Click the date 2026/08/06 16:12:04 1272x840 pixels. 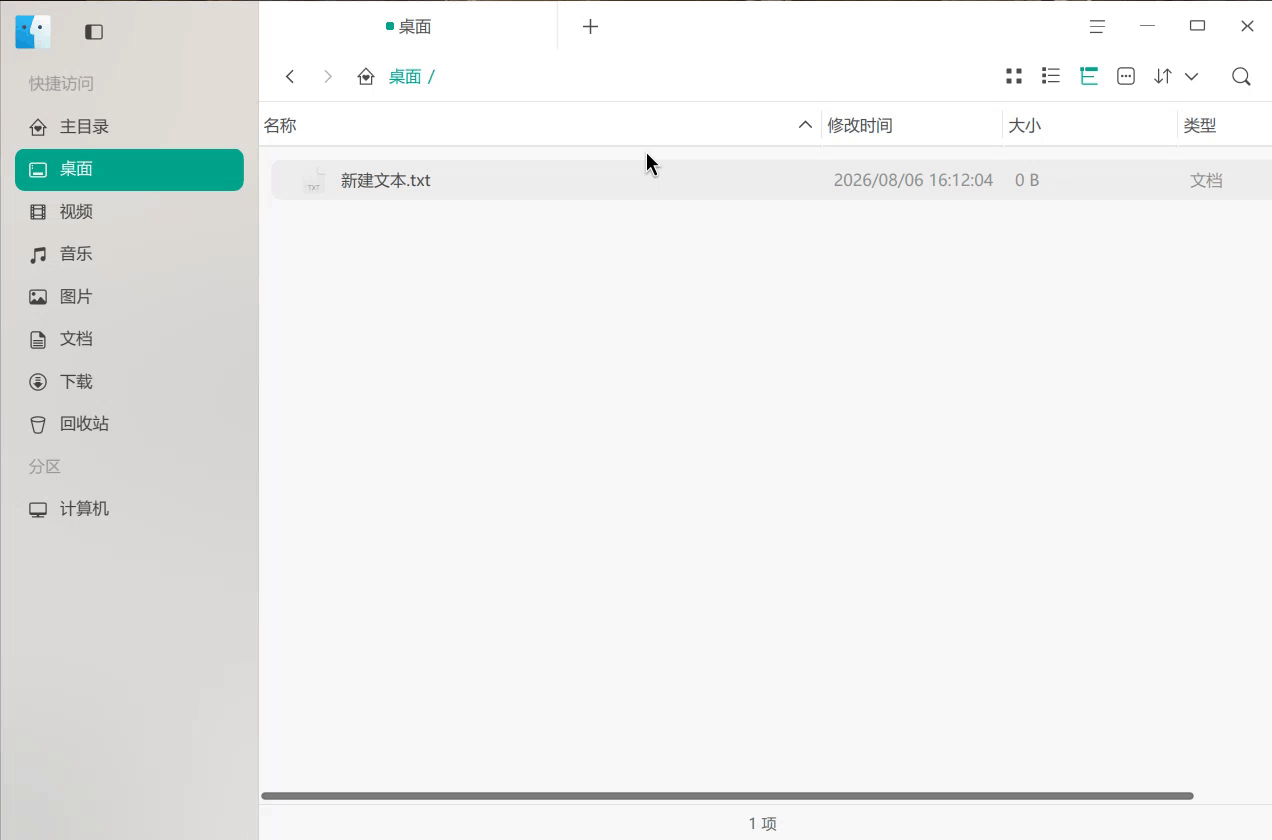click(x=913, y=180)
